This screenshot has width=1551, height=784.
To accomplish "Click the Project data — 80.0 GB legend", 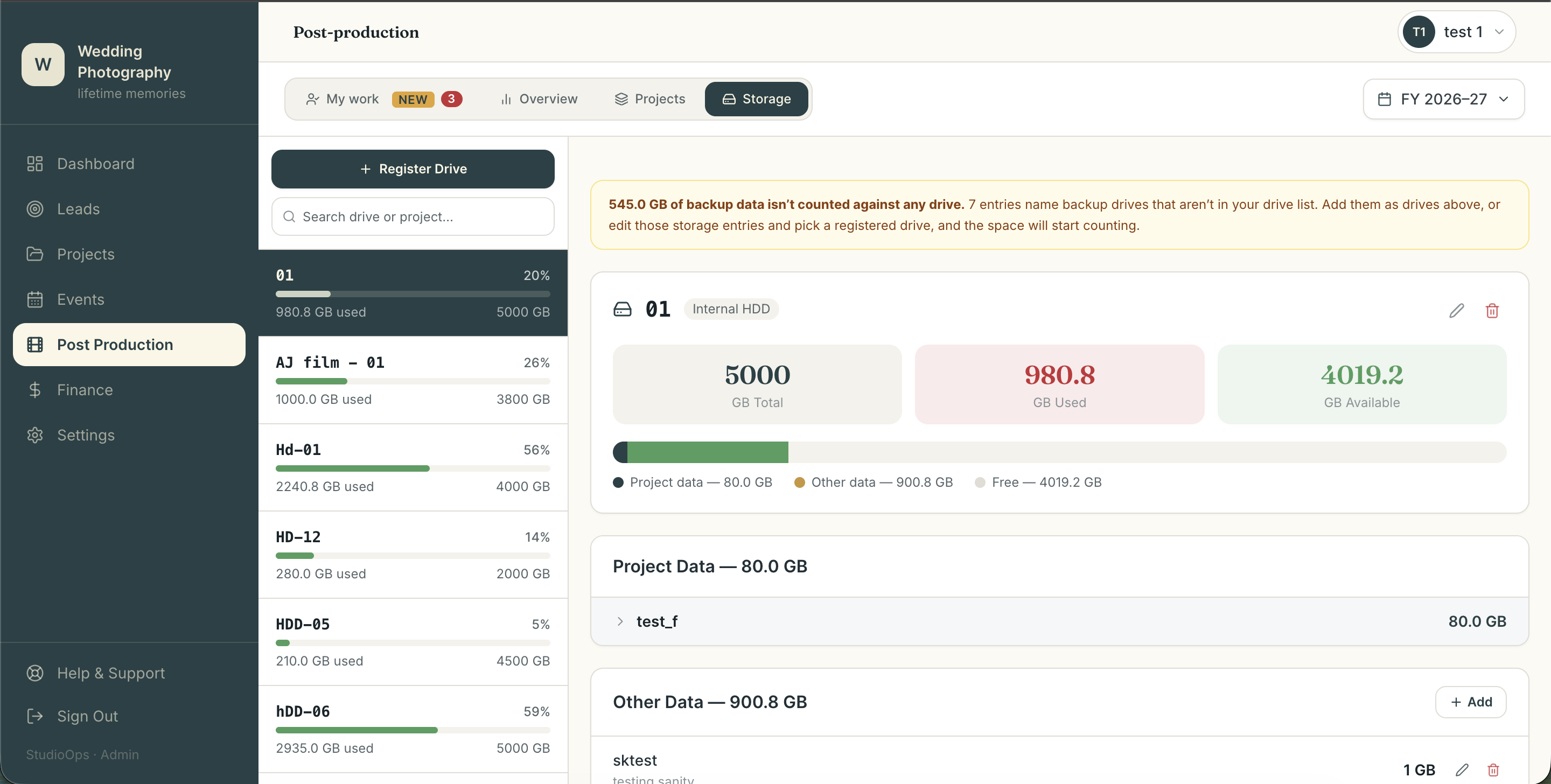I will coord(693,482).
